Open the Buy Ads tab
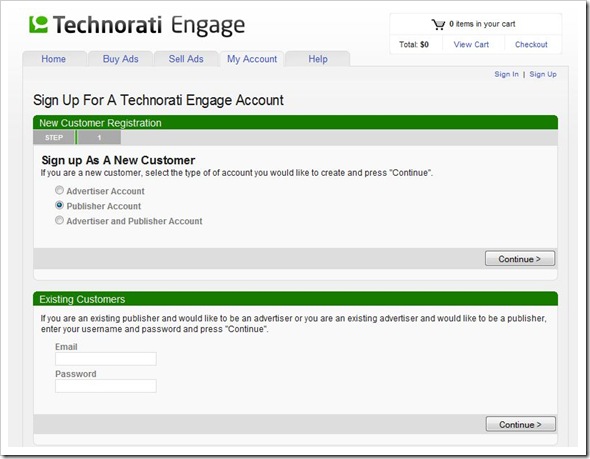The image size is (590, 459). click(120, 59)
